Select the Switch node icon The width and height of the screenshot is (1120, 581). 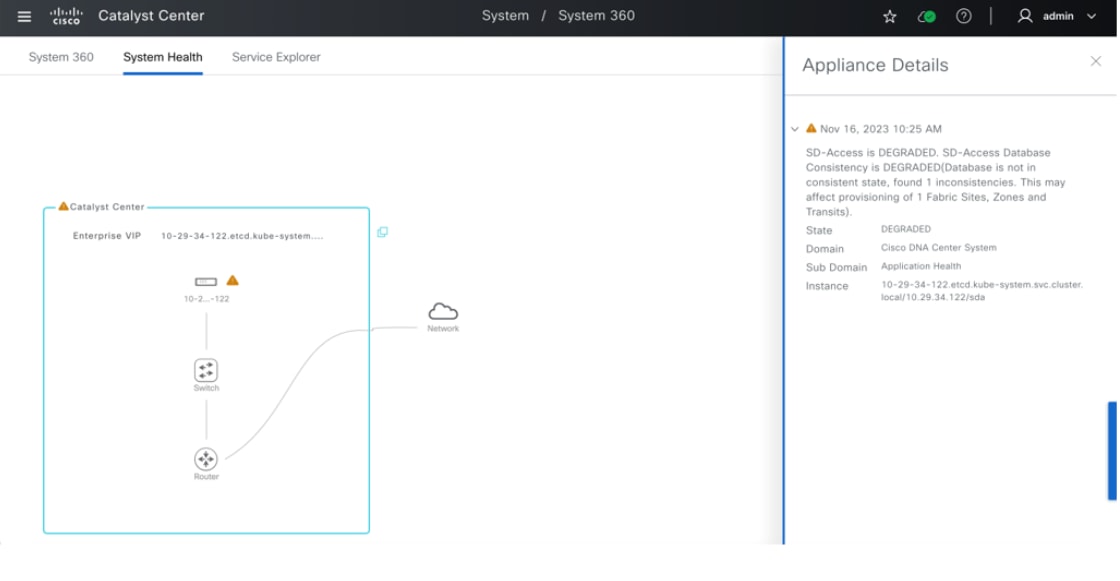[x=206, y=370]
